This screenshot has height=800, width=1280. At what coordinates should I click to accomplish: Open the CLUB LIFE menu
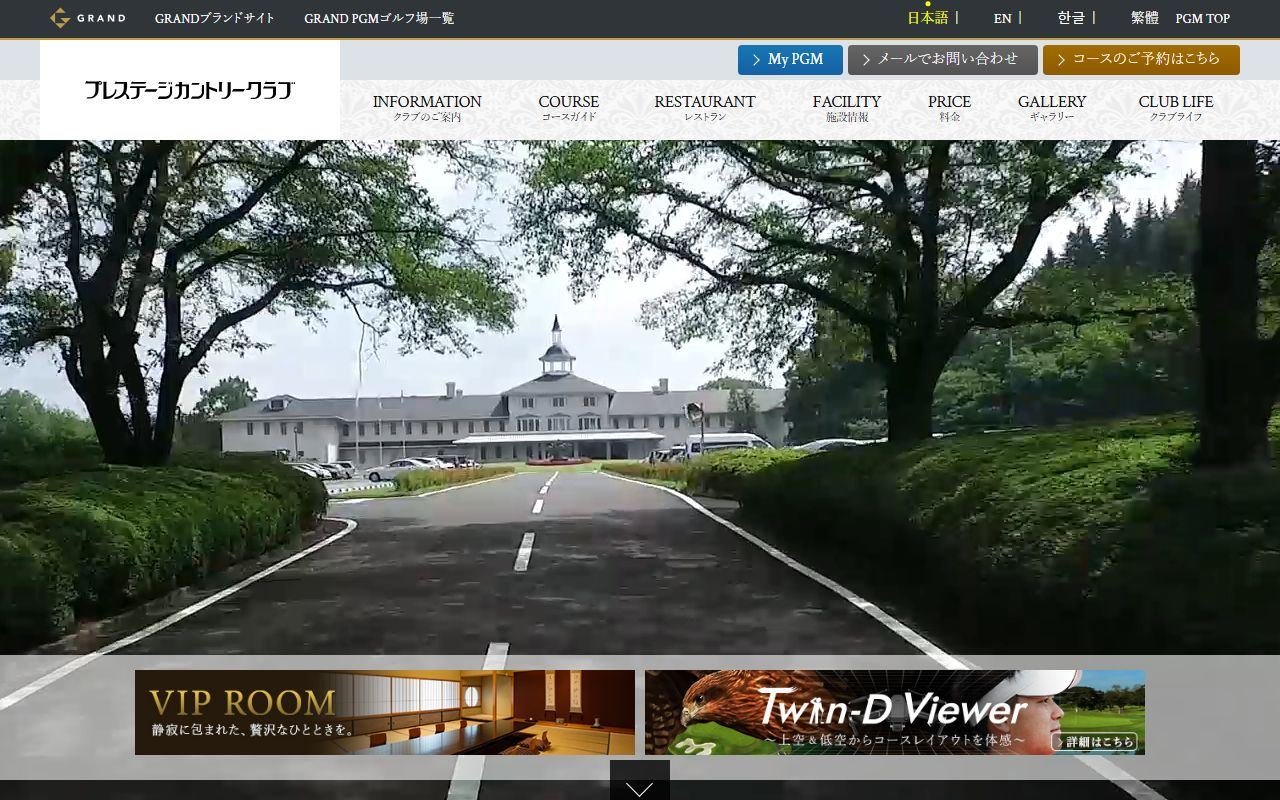point(1176,108)
